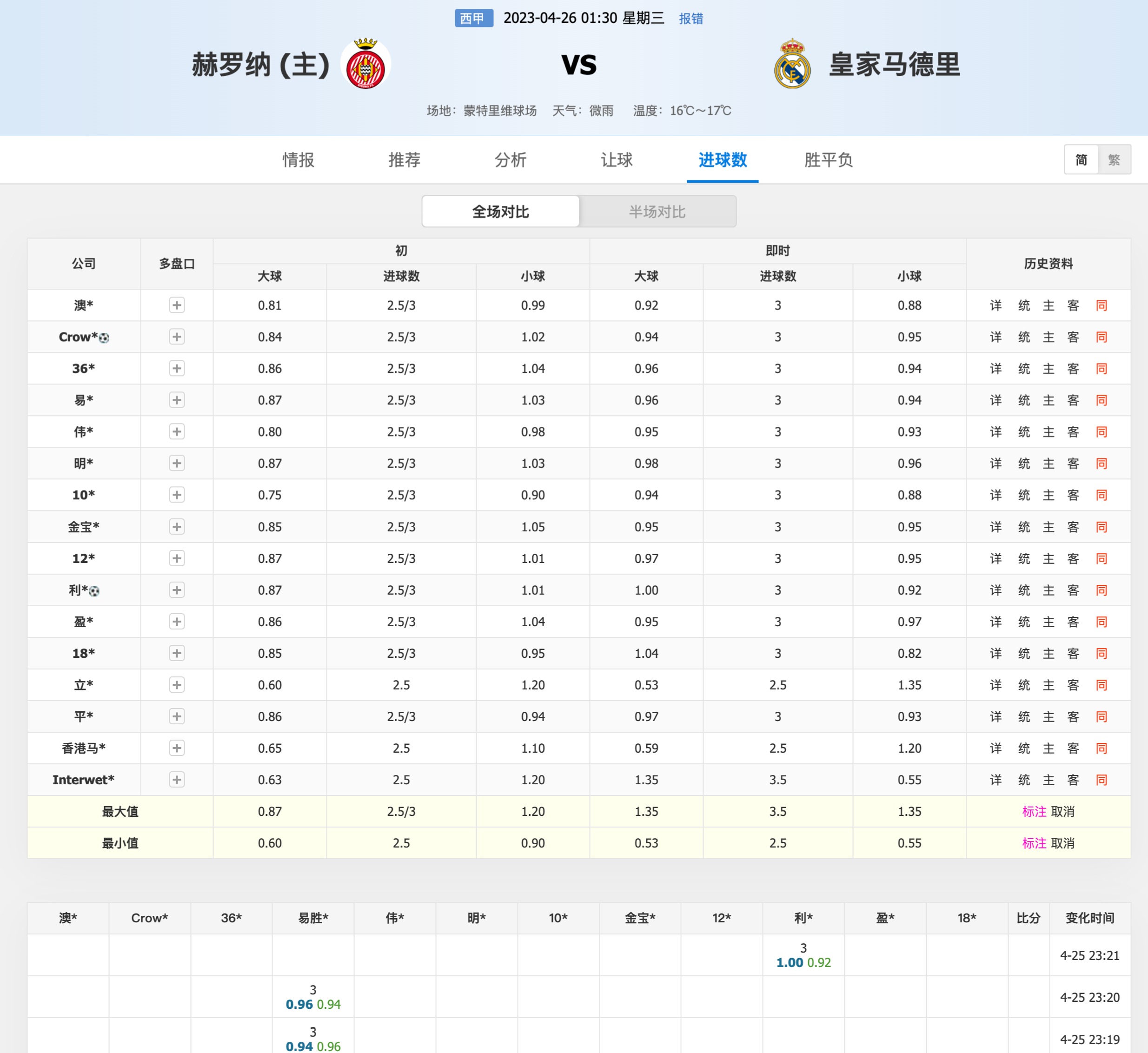
Task: Click the 4-25 23:21 change time cell
Action: [1090, 955]
